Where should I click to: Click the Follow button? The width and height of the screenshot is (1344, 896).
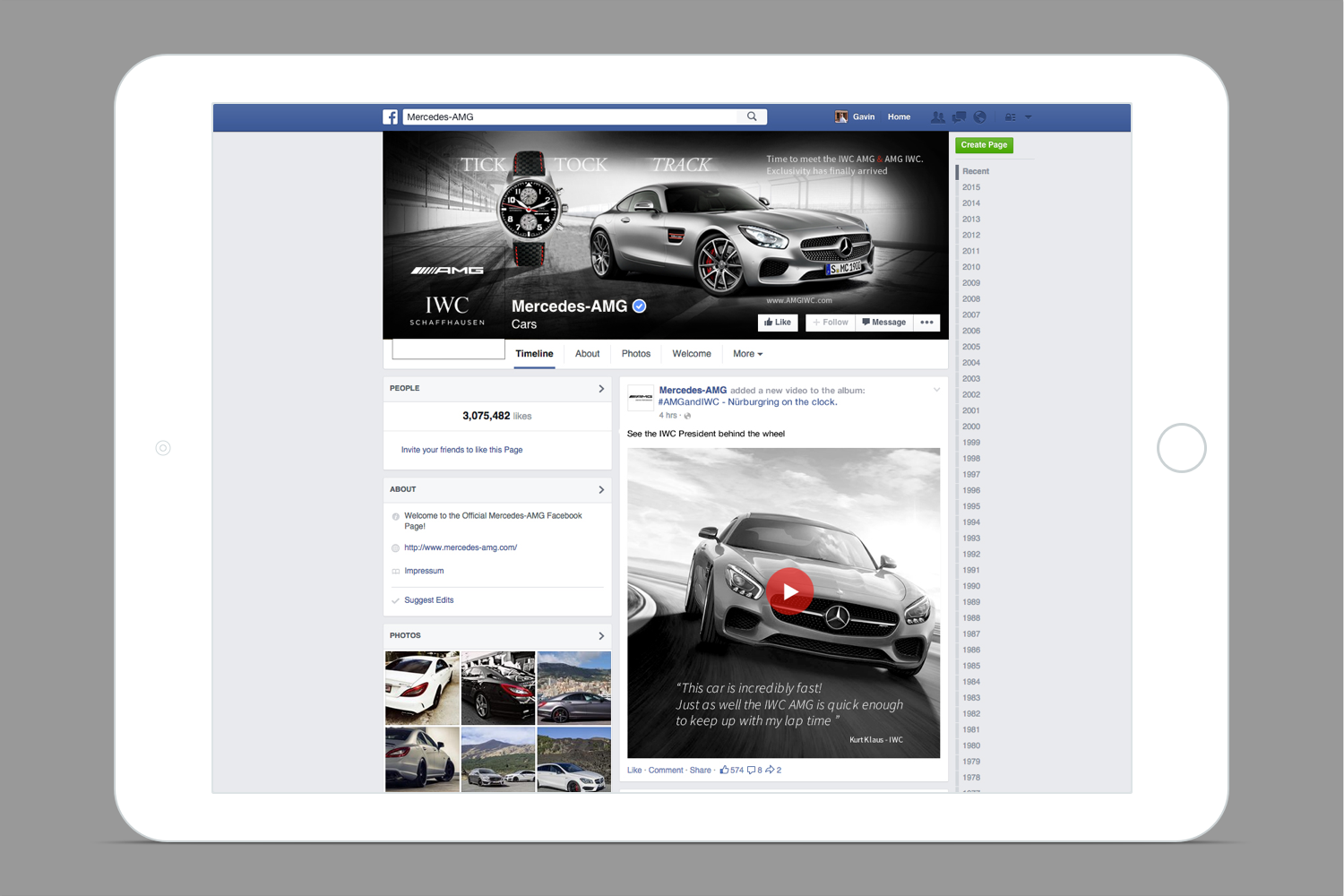tap(831, 323)
